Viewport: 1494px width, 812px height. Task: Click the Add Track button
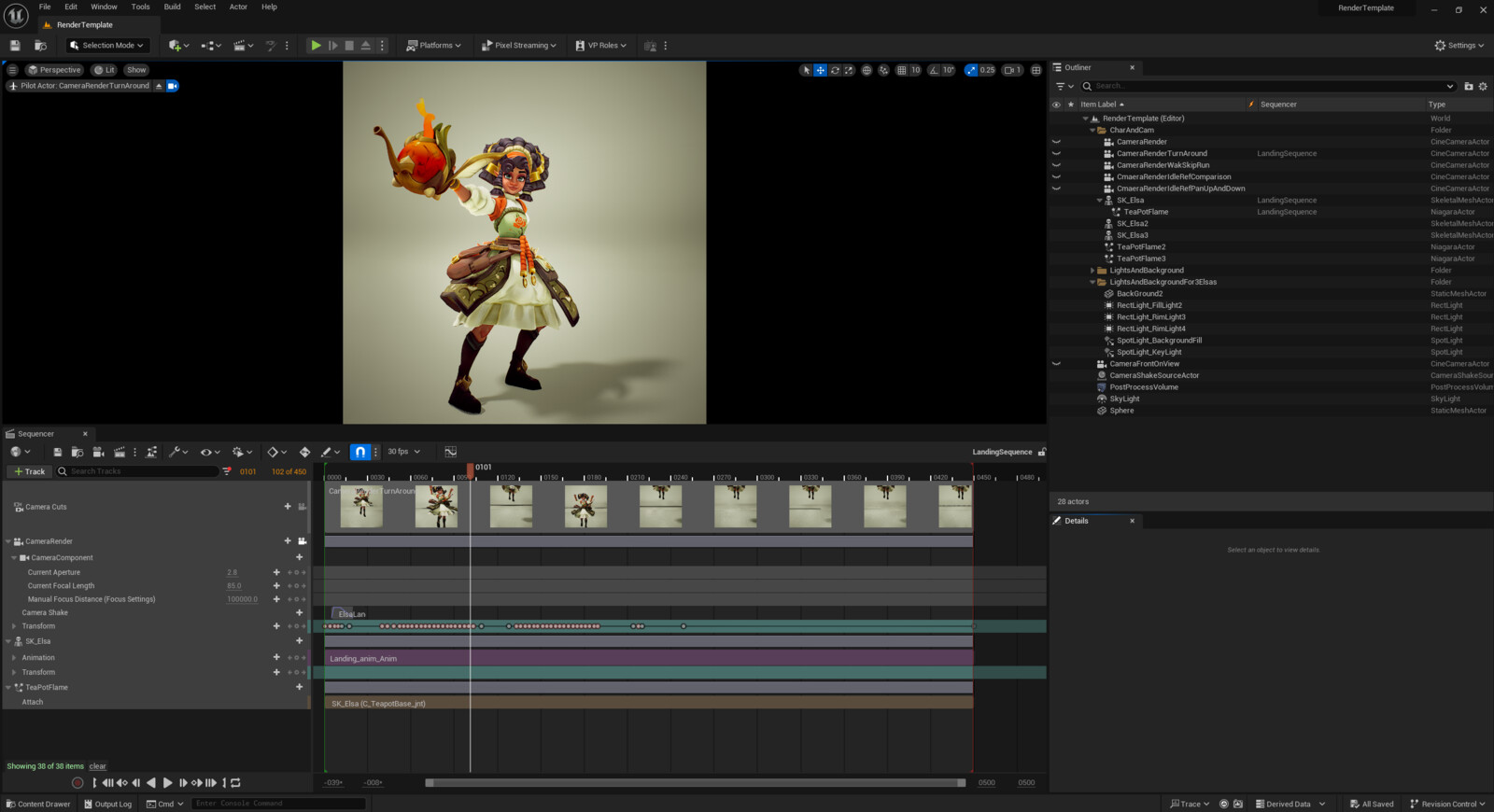click(x=29, y=471)
